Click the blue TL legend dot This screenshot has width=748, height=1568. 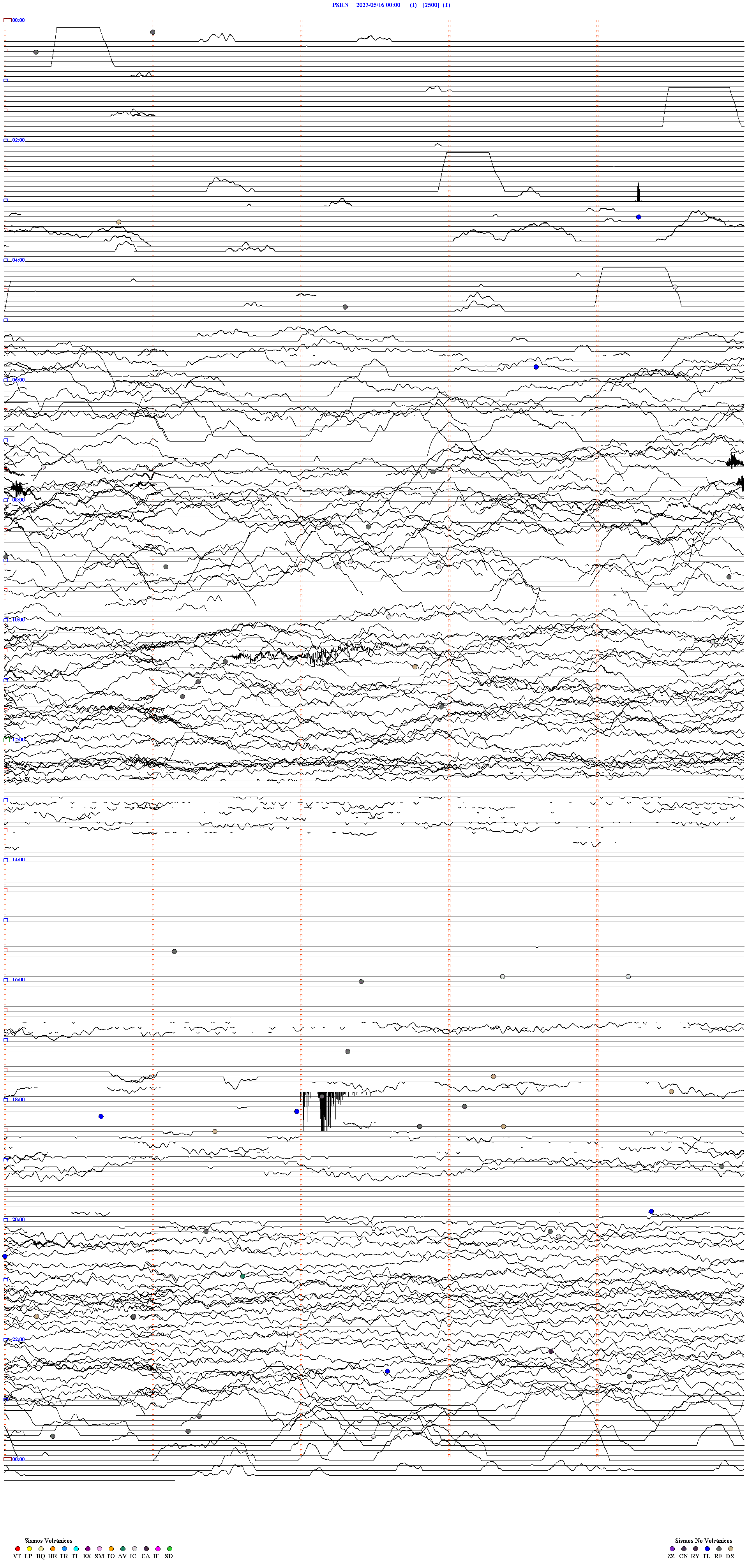point(707,1549)
